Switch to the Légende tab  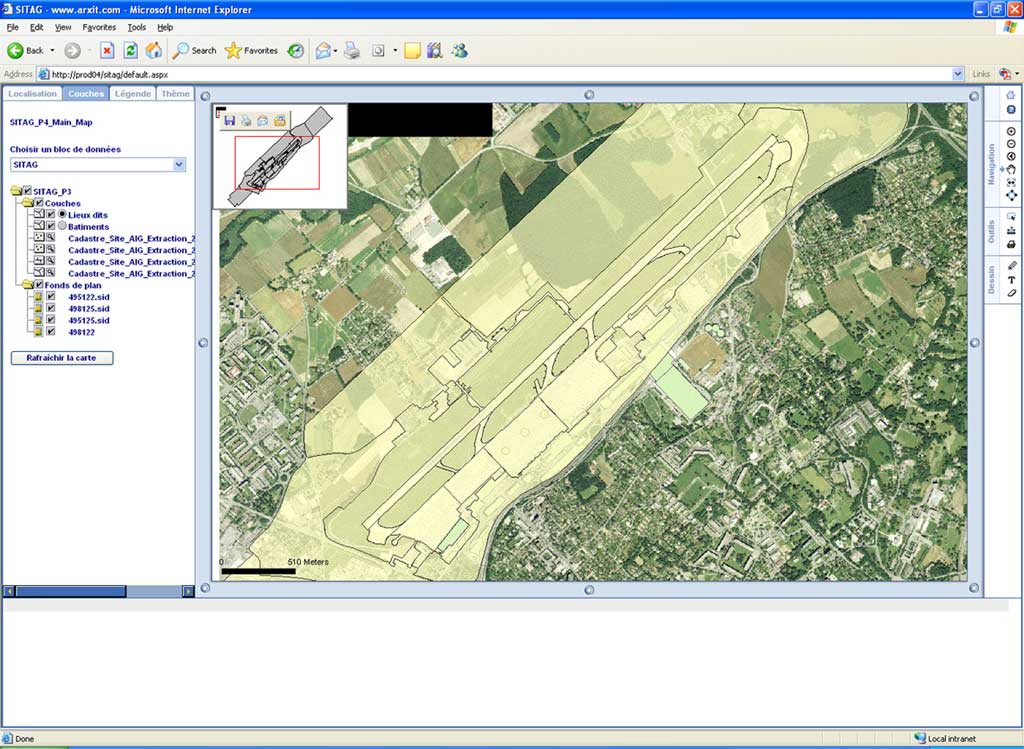click(x=132, y=94)
